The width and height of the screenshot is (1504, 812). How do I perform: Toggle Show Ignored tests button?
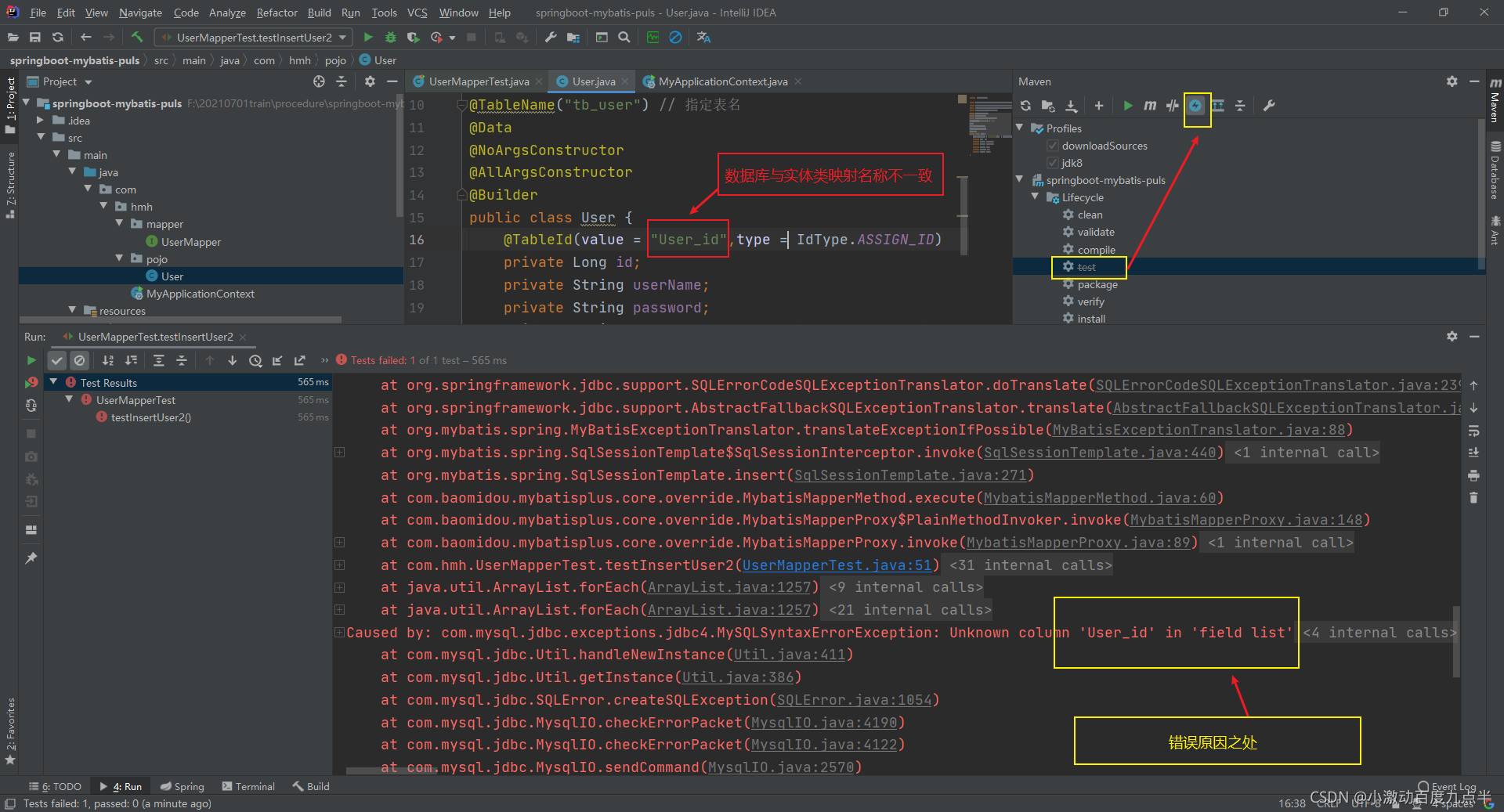pyautogui.click(x=79, y=360)
